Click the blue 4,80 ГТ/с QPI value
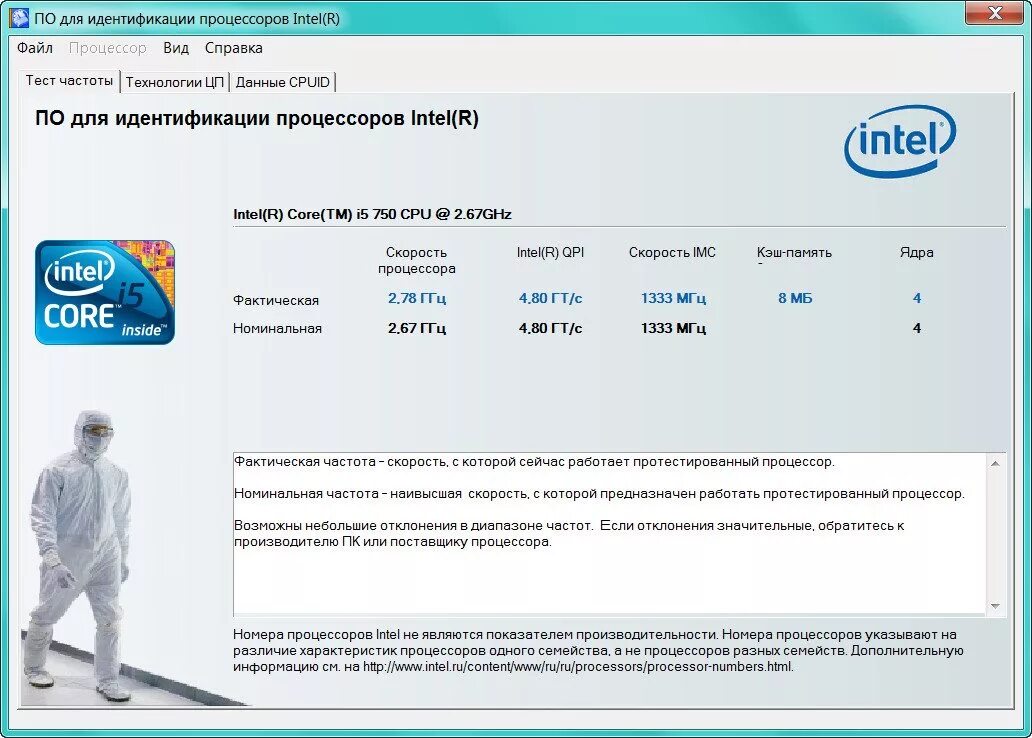The height and width of the screenshot is (738, 1032). pyautogui.click(x=550, y=298)
